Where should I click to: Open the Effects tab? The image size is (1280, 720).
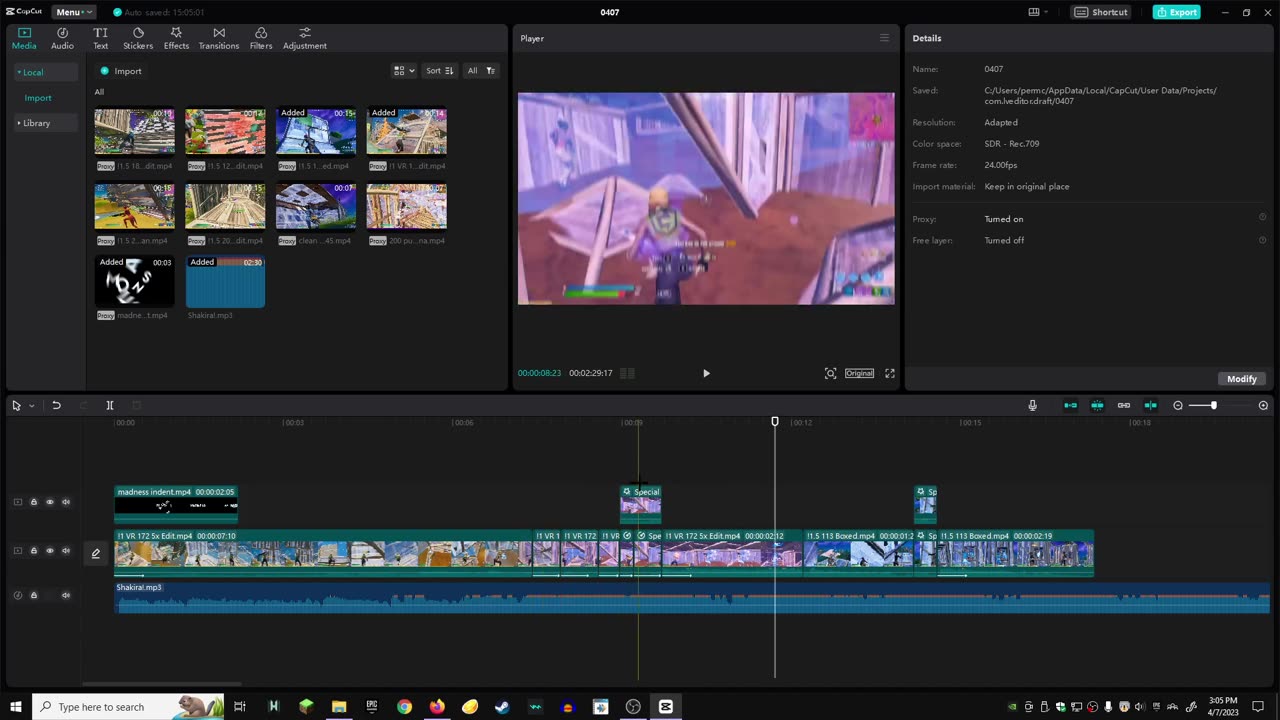176,38
